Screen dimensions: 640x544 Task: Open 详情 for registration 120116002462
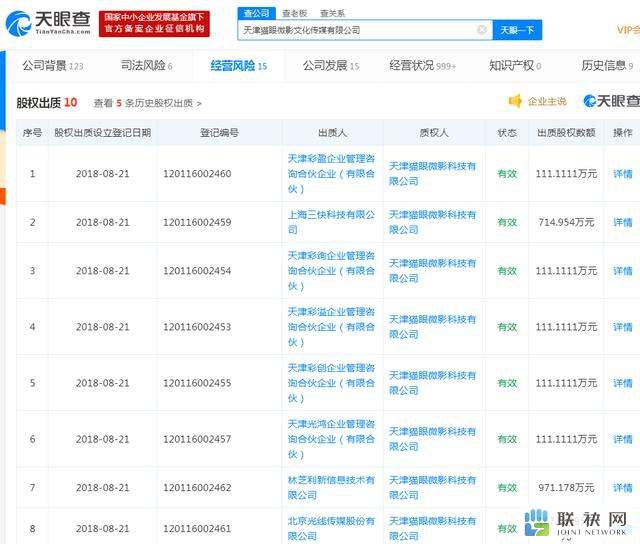(x=622, y=488)
